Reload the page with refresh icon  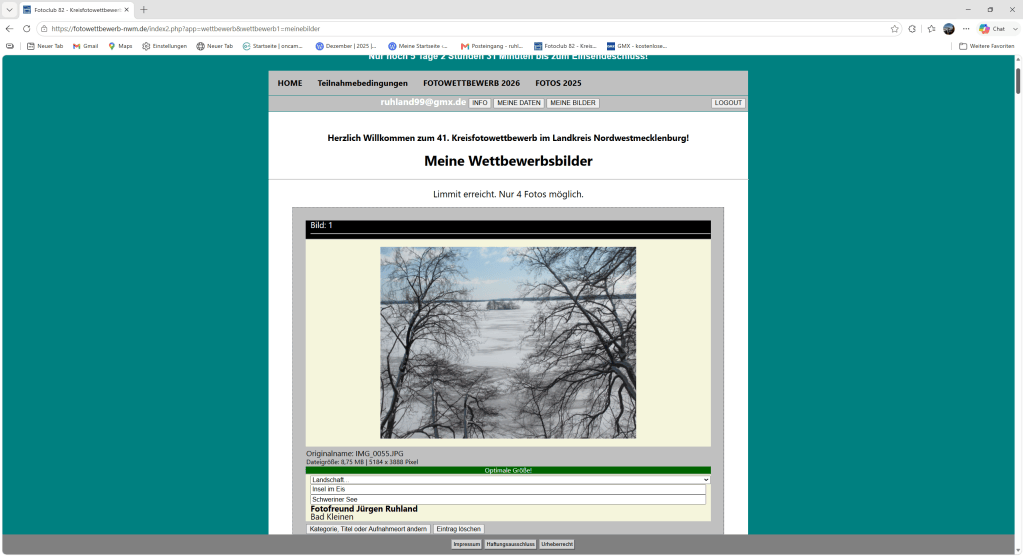27,29
